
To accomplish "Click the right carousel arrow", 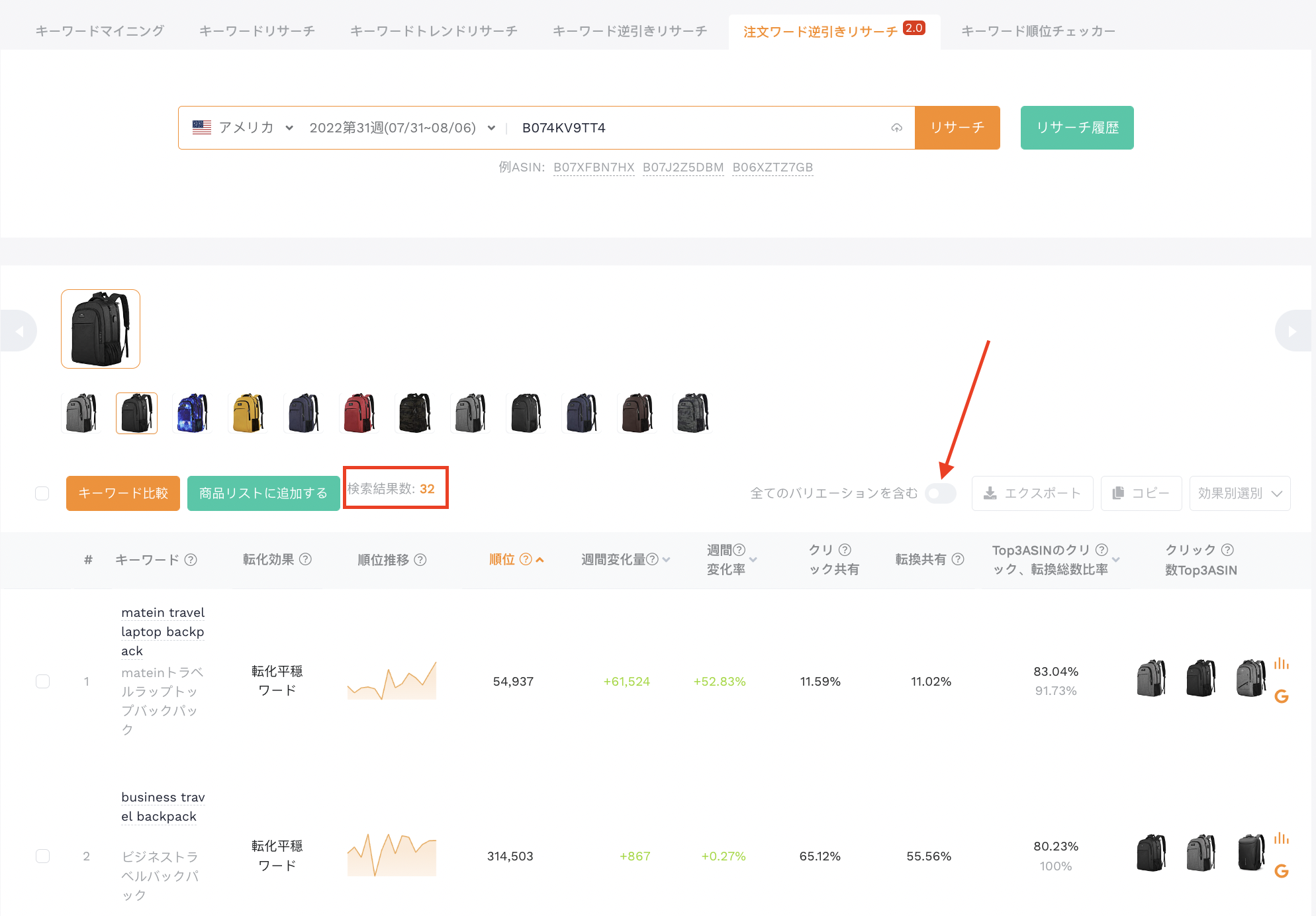I will [x=1293, y=331].
